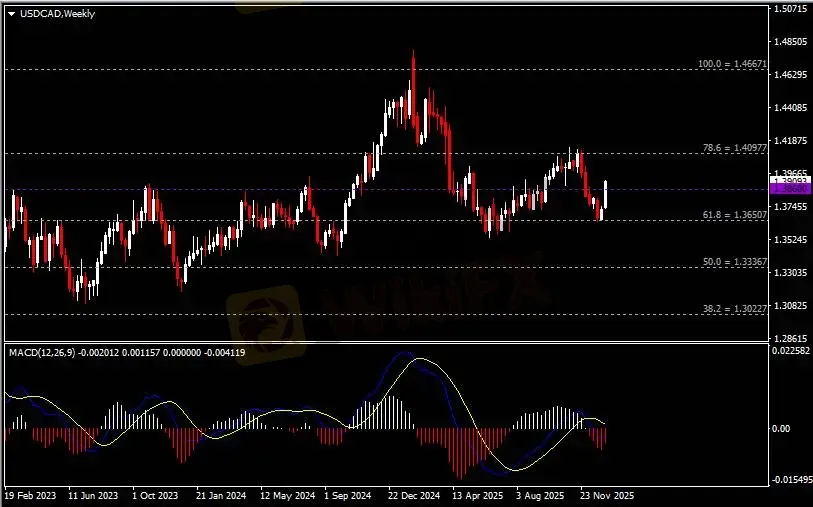Open the chart menu triangle beside USDCAD,Weekly
The width and height of the screenshot is (813, 507).
pyautogui.click(x=11, y=14)
